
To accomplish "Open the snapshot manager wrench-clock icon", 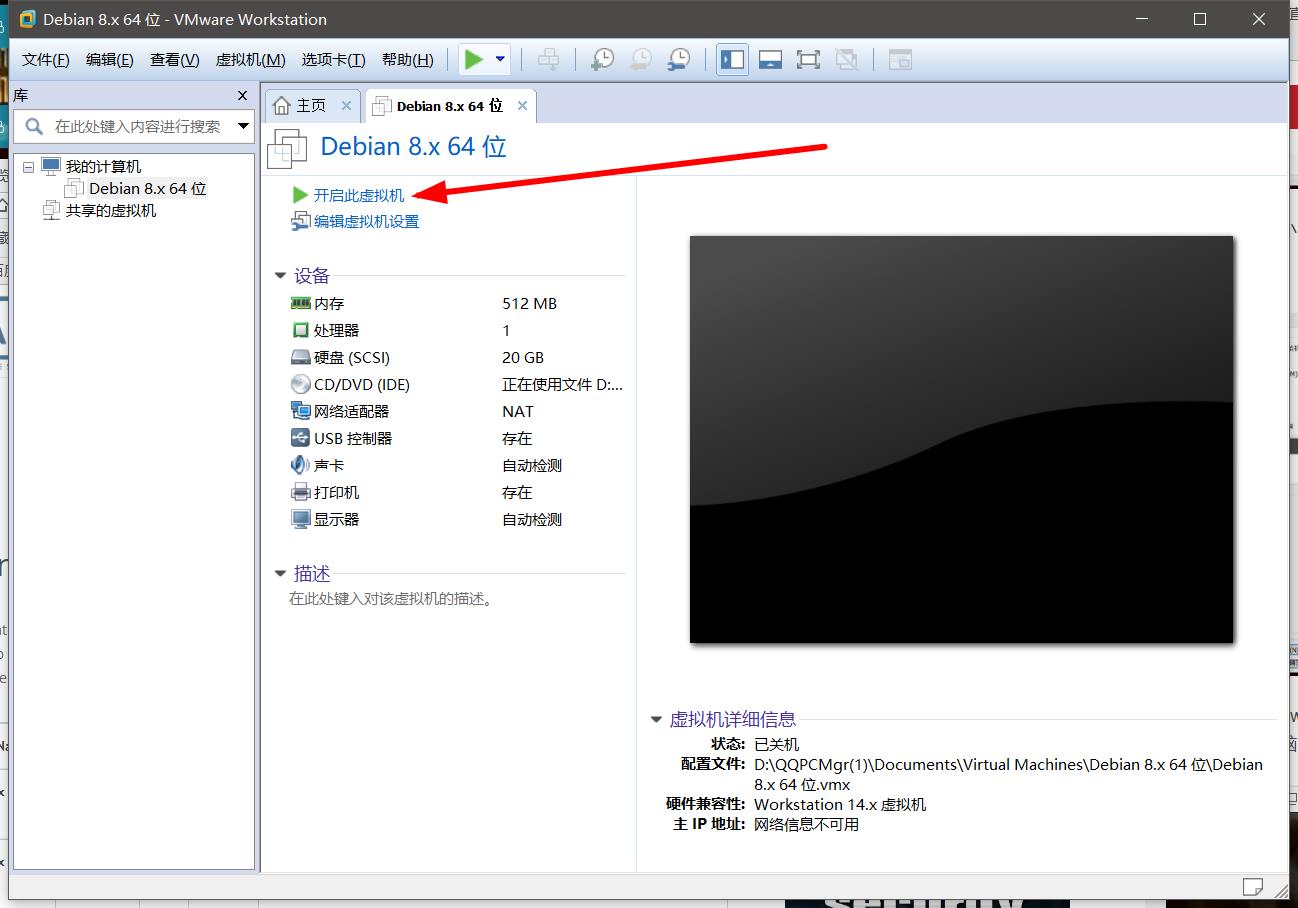I will pos(678,60).
